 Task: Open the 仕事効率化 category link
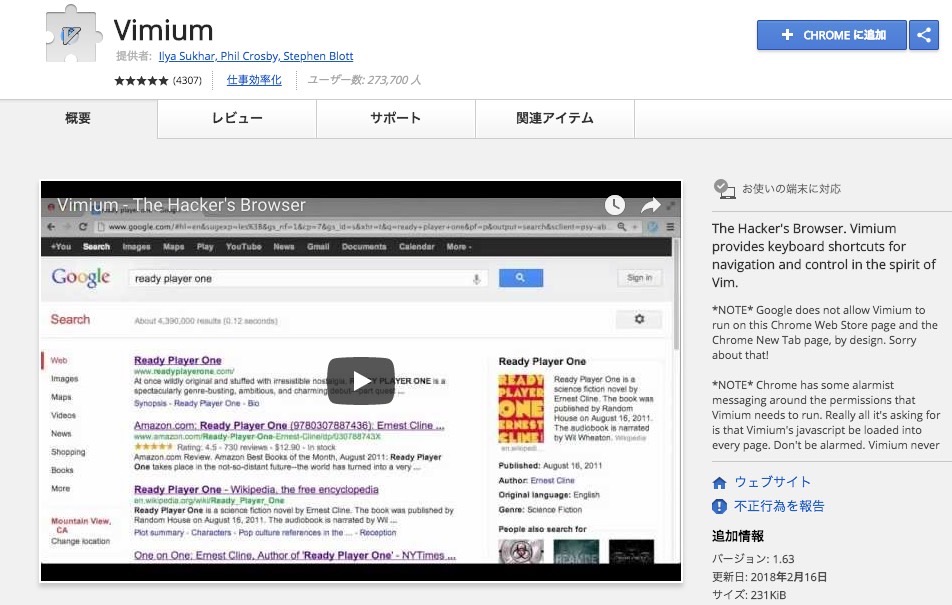254,80
